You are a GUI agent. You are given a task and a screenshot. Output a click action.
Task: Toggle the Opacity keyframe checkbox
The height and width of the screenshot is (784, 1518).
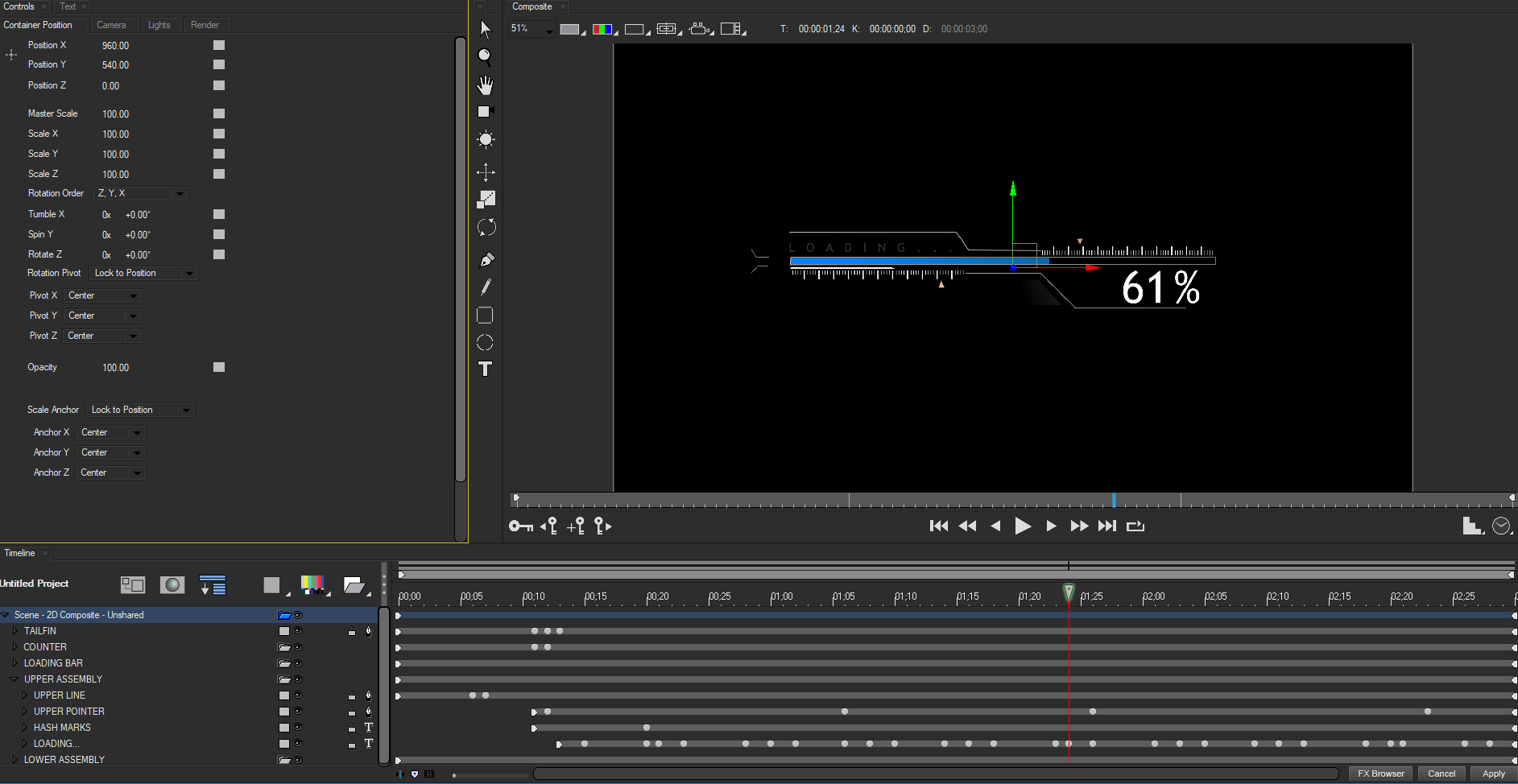coord(218,367)
